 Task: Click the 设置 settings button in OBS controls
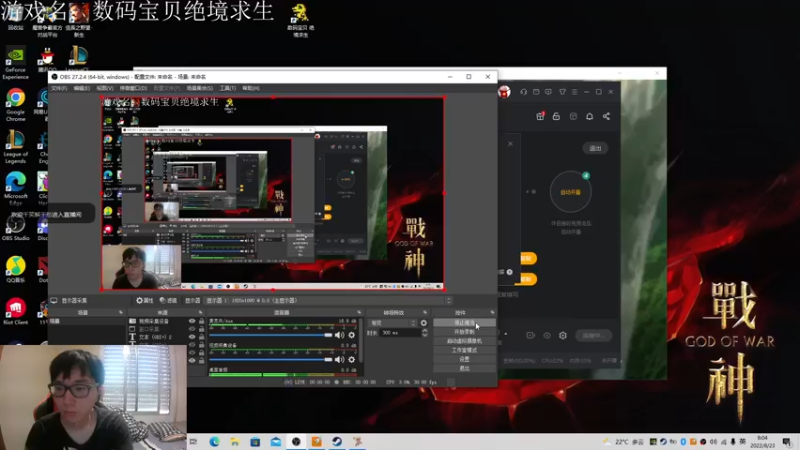(x=464, y=359)
